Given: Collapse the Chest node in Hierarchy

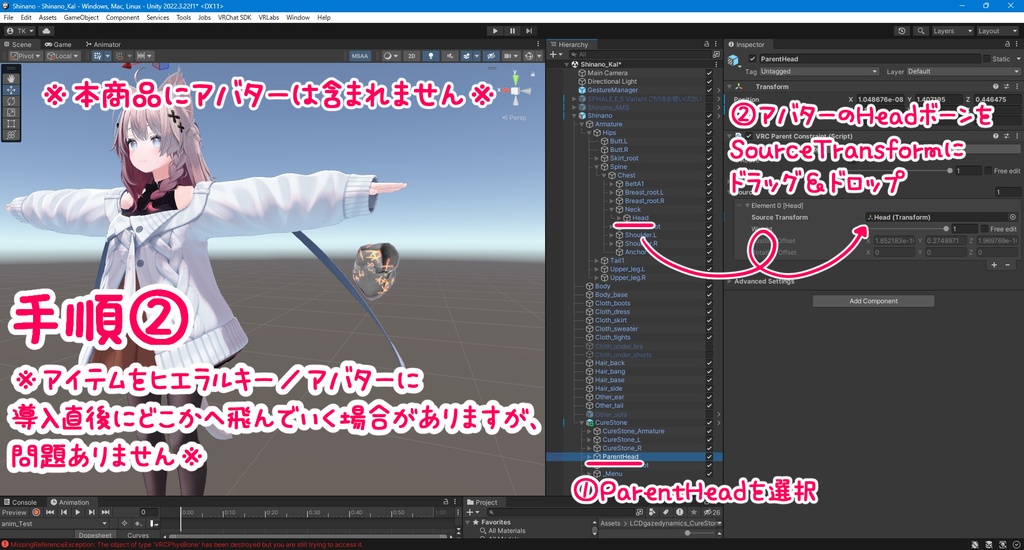Looking at the screenshot, I should click(x=603, y=176).
